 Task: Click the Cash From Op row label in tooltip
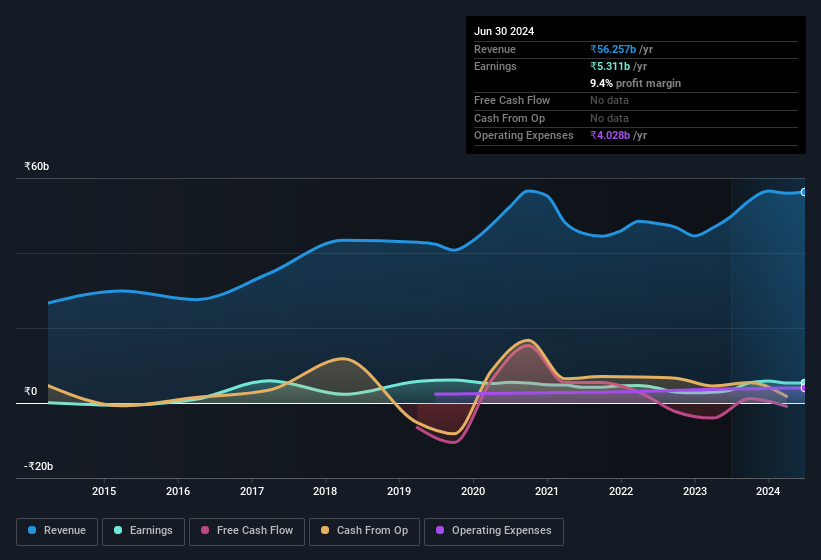tap(509, 118)
